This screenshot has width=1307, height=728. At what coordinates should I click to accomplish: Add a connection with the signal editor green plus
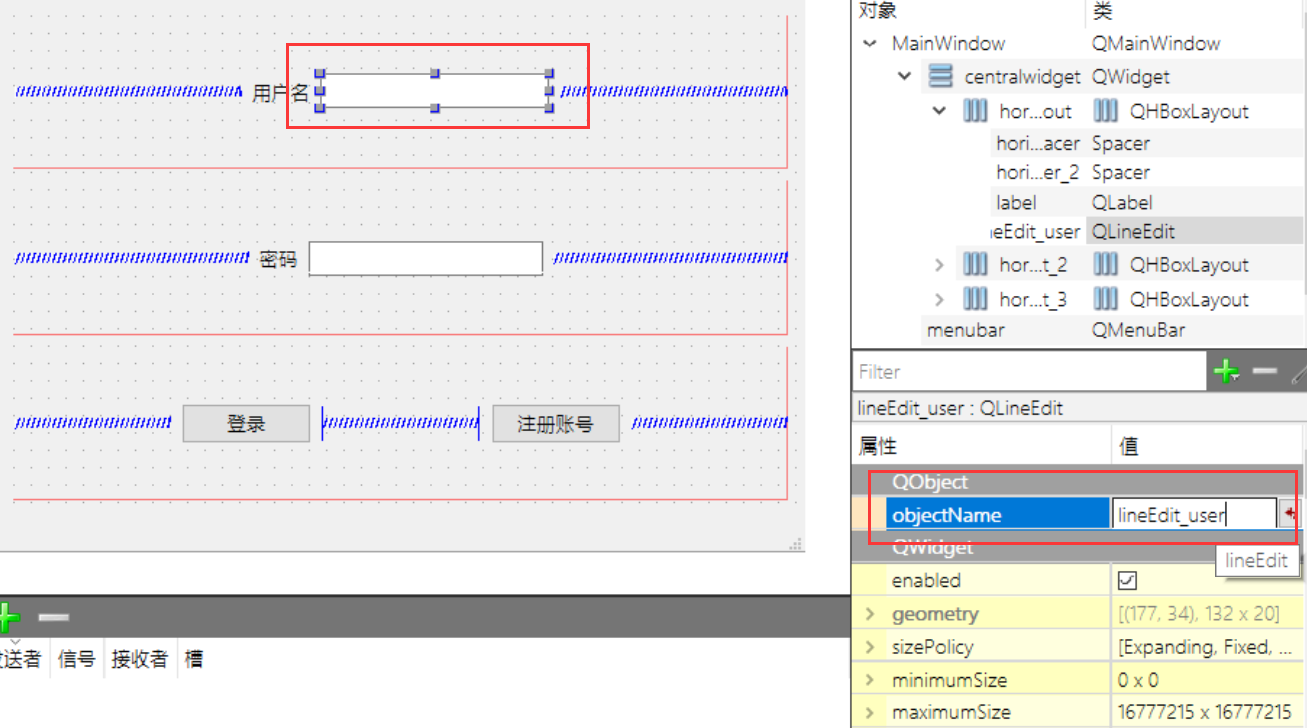coord(8,617)
